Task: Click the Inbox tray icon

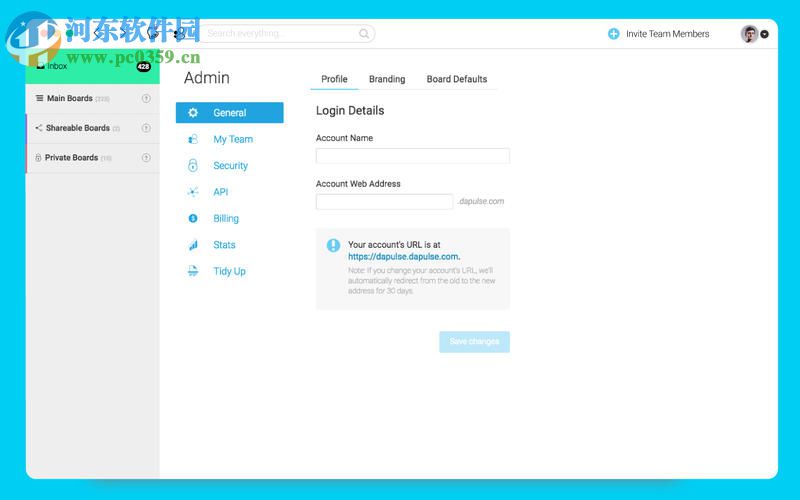Action: (40, 66)
